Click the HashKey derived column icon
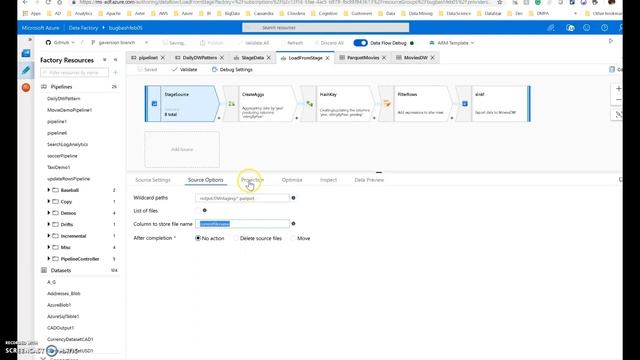640x360 pixels. tap(309, 104)
